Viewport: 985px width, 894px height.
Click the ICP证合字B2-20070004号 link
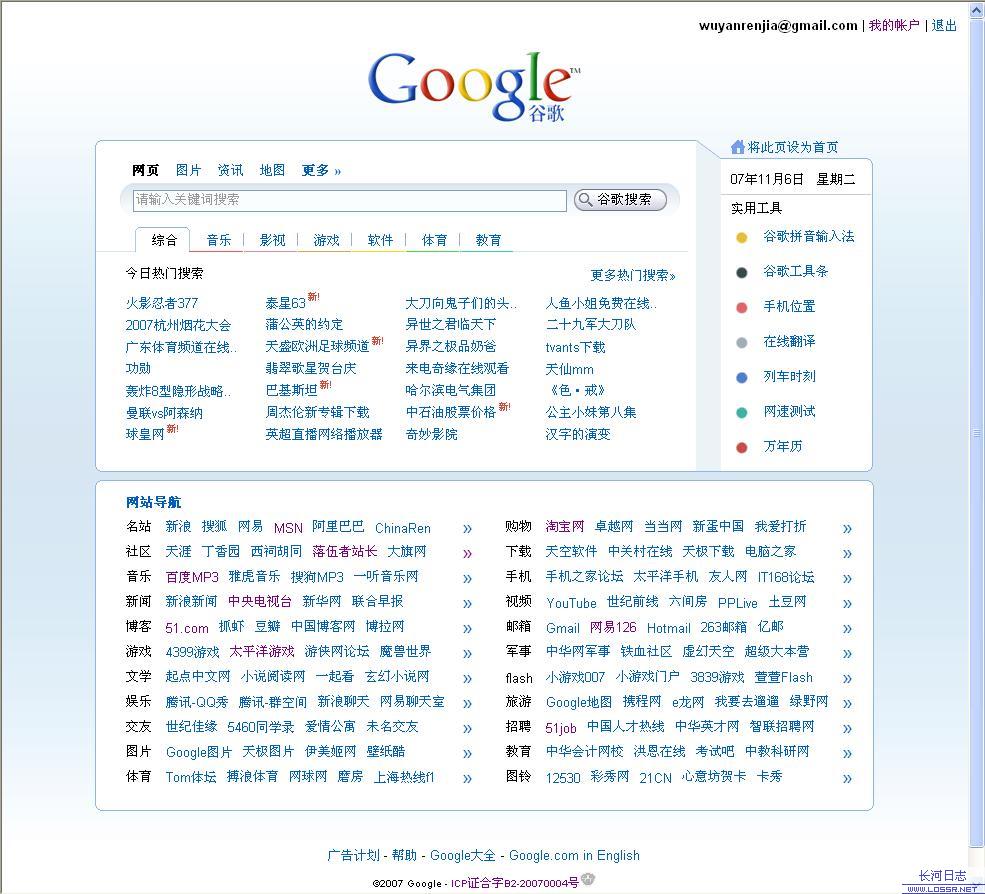tap(514, 883)
